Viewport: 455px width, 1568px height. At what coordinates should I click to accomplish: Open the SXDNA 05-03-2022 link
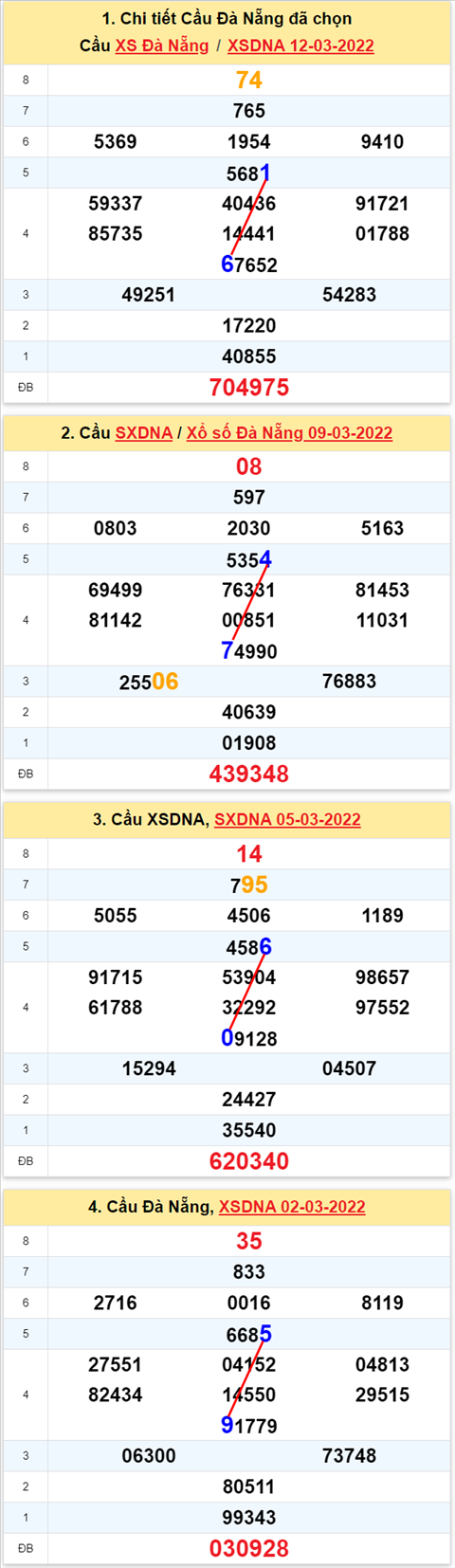(x=287, y=819)
